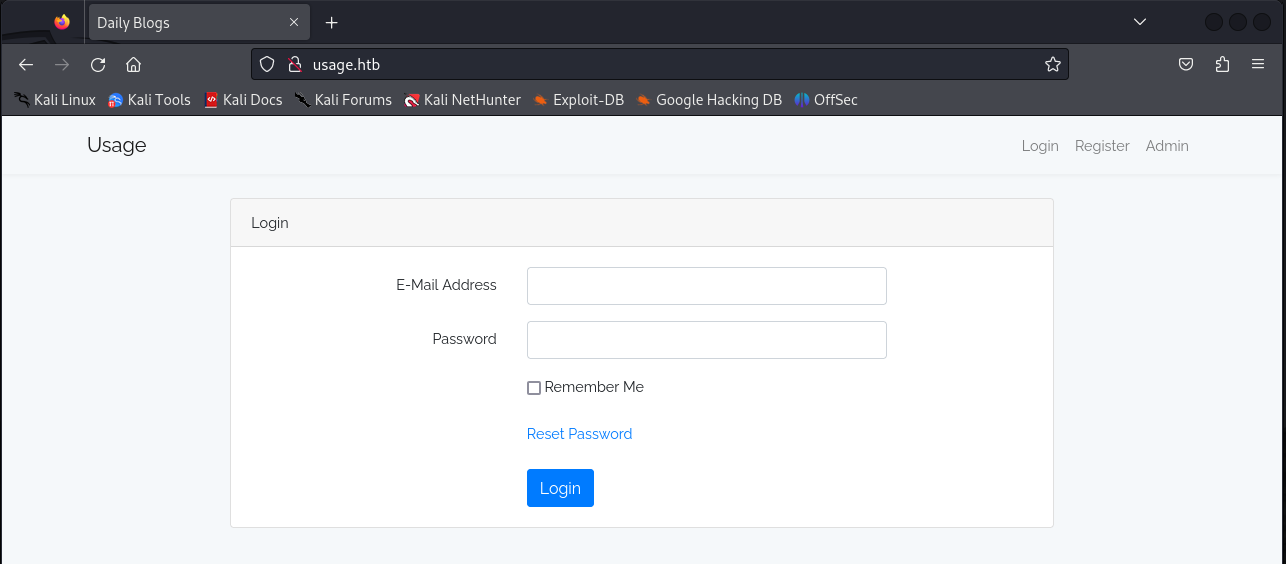Open the Save to Pocket icon

1186,65
